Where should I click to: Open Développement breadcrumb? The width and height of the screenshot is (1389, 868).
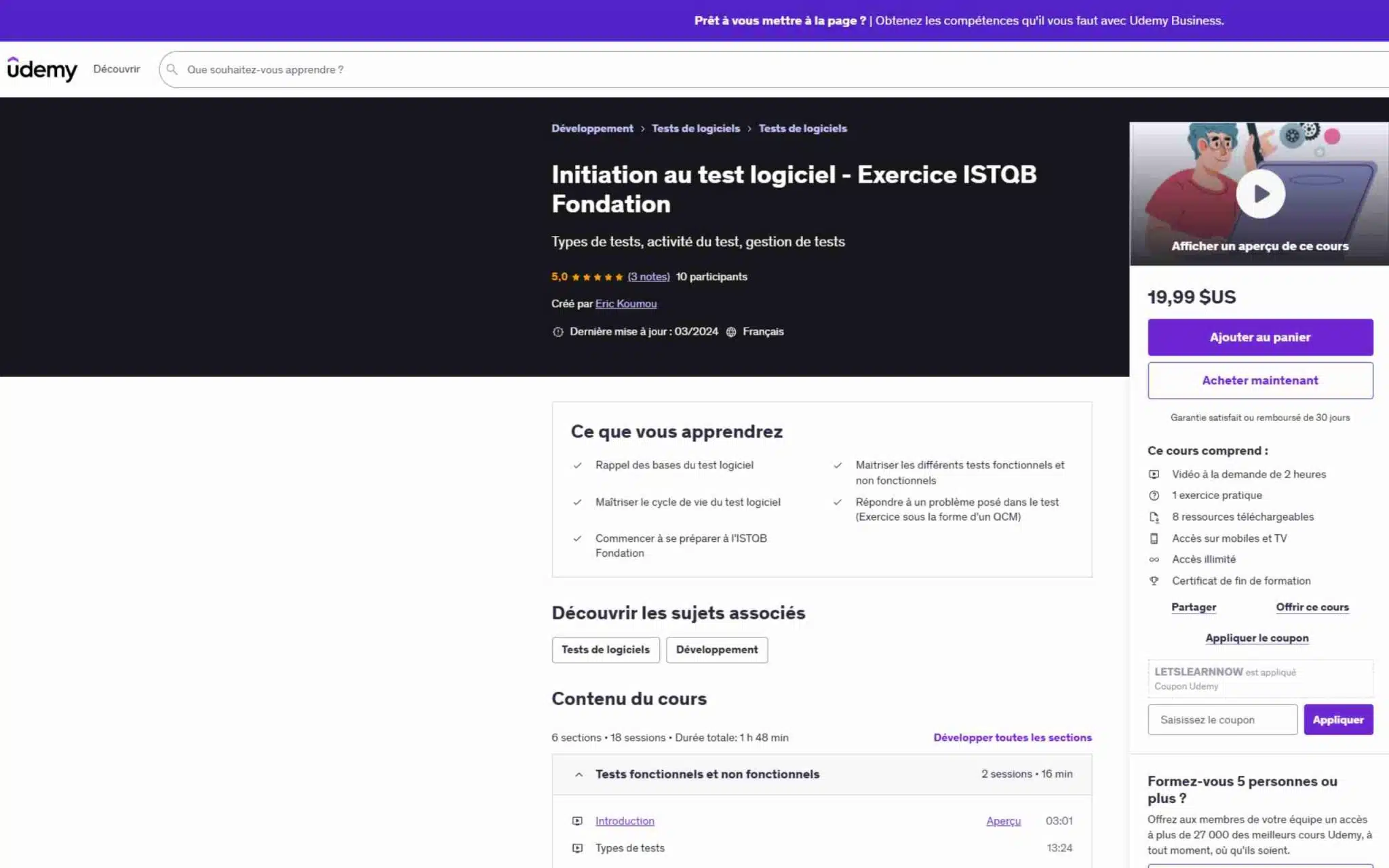click(x=592, y=128)
